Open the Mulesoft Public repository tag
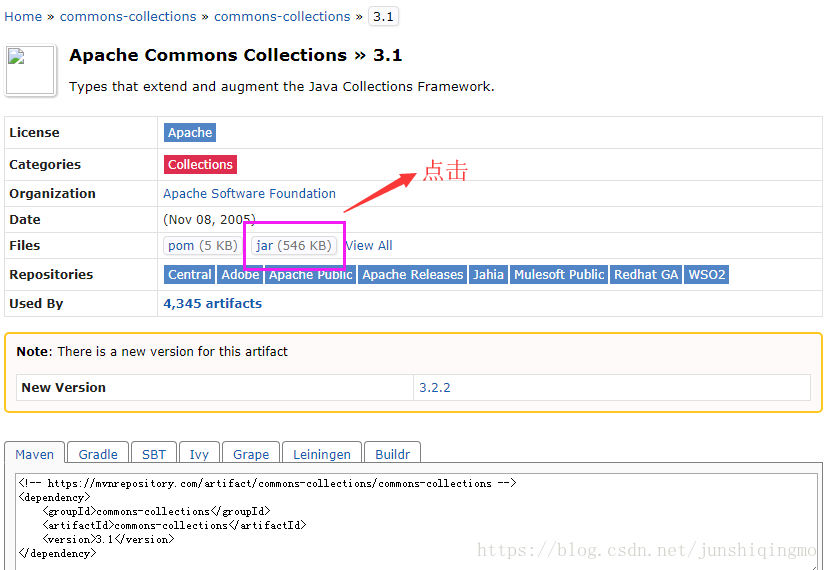 point(559,275)
